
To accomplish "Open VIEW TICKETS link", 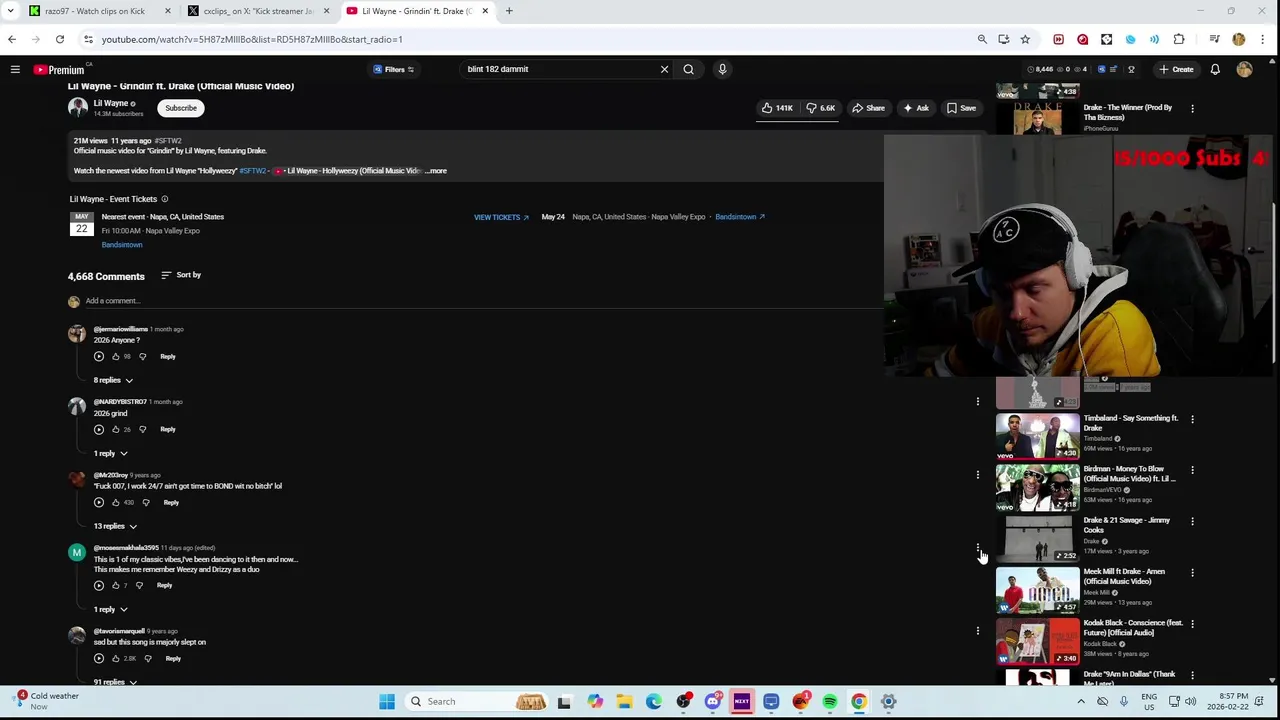I will 501,217.
